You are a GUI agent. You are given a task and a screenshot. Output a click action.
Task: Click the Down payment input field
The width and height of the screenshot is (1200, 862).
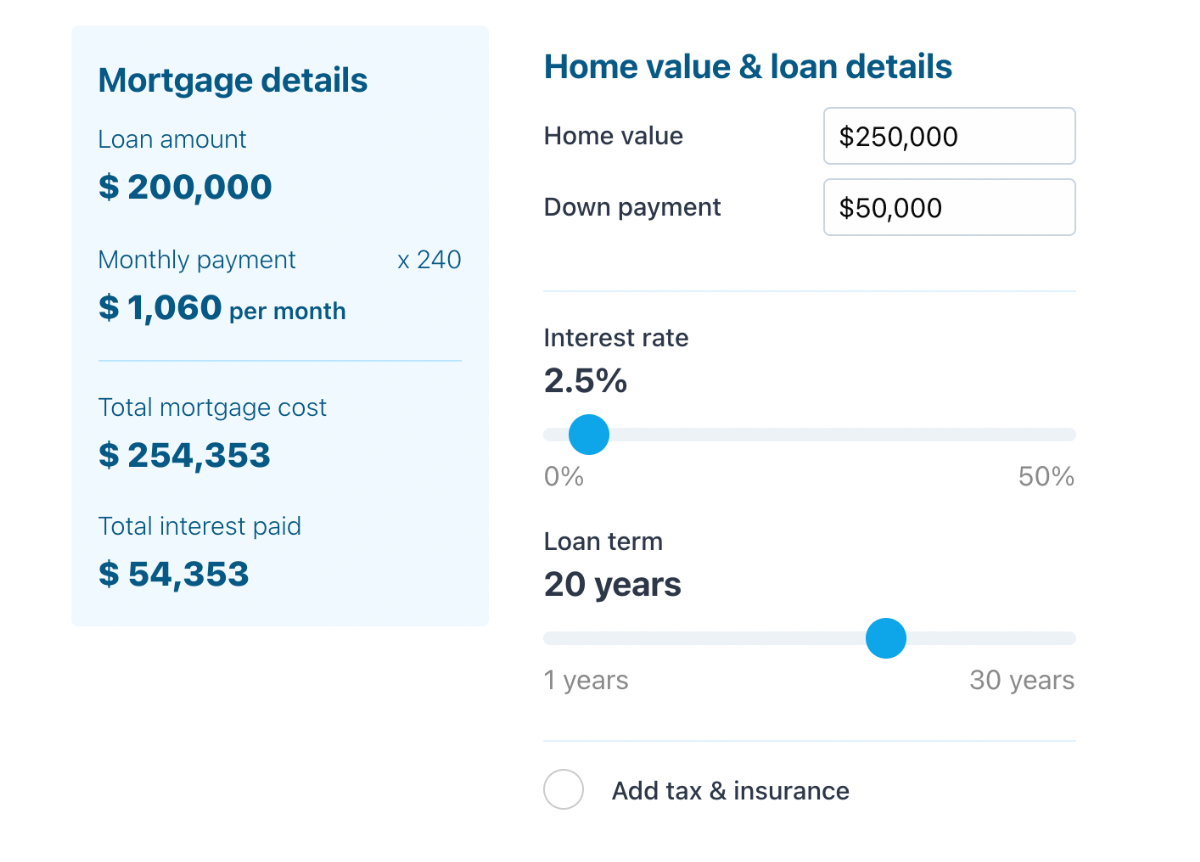click(x=949, y=207)
